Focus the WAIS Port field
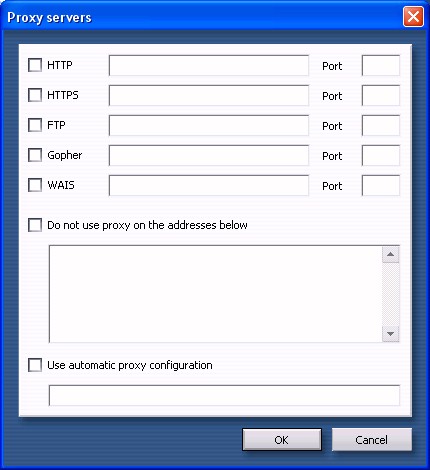The width and height of the screenshot is (430, 470). pos(381,185)
